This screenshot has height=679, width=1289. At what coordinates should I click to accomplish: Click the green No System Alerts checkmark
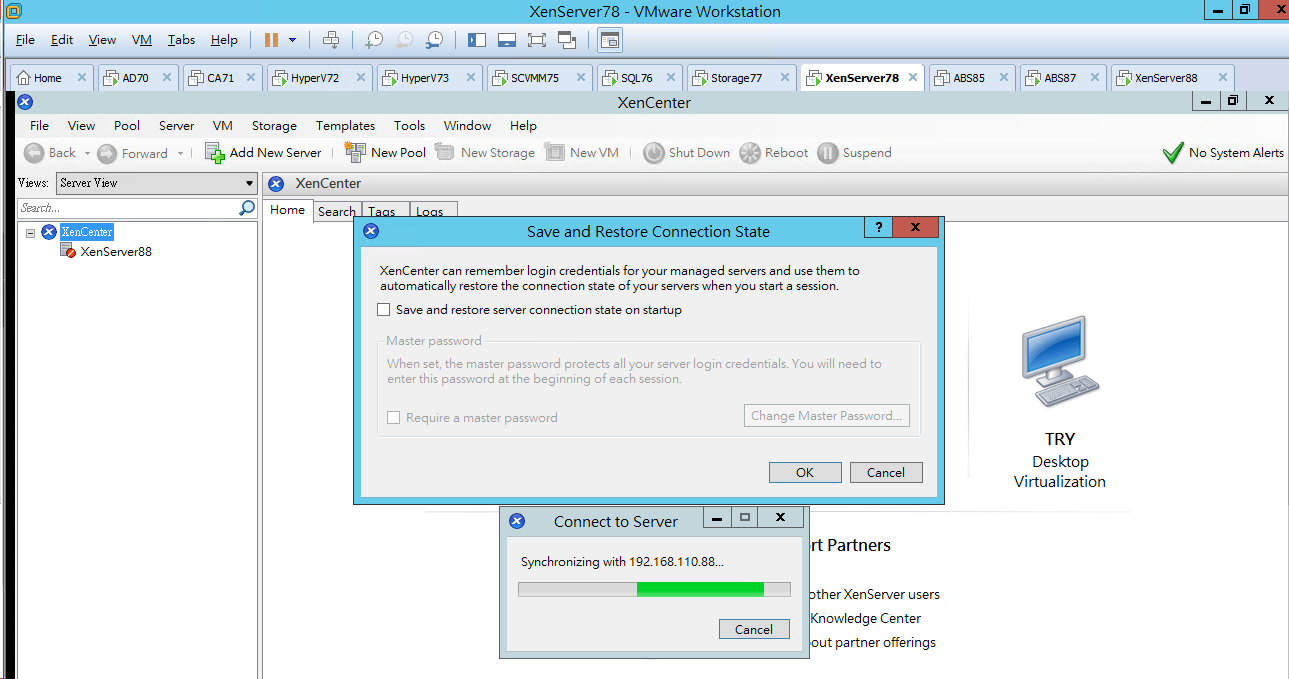(1173, 153)
